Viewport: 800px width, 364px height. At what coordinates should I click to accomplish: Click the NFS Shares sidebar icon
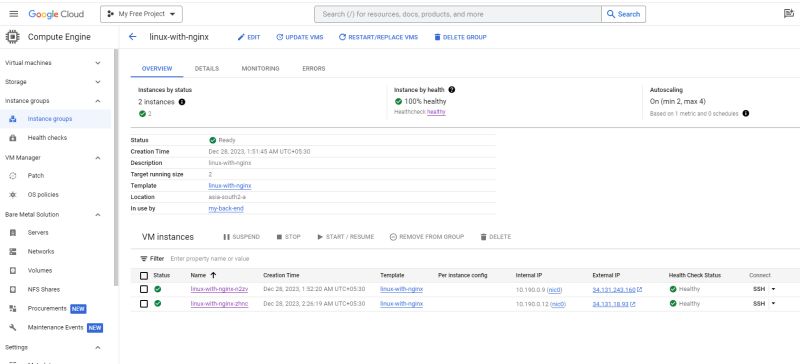(x=13, y=289)
